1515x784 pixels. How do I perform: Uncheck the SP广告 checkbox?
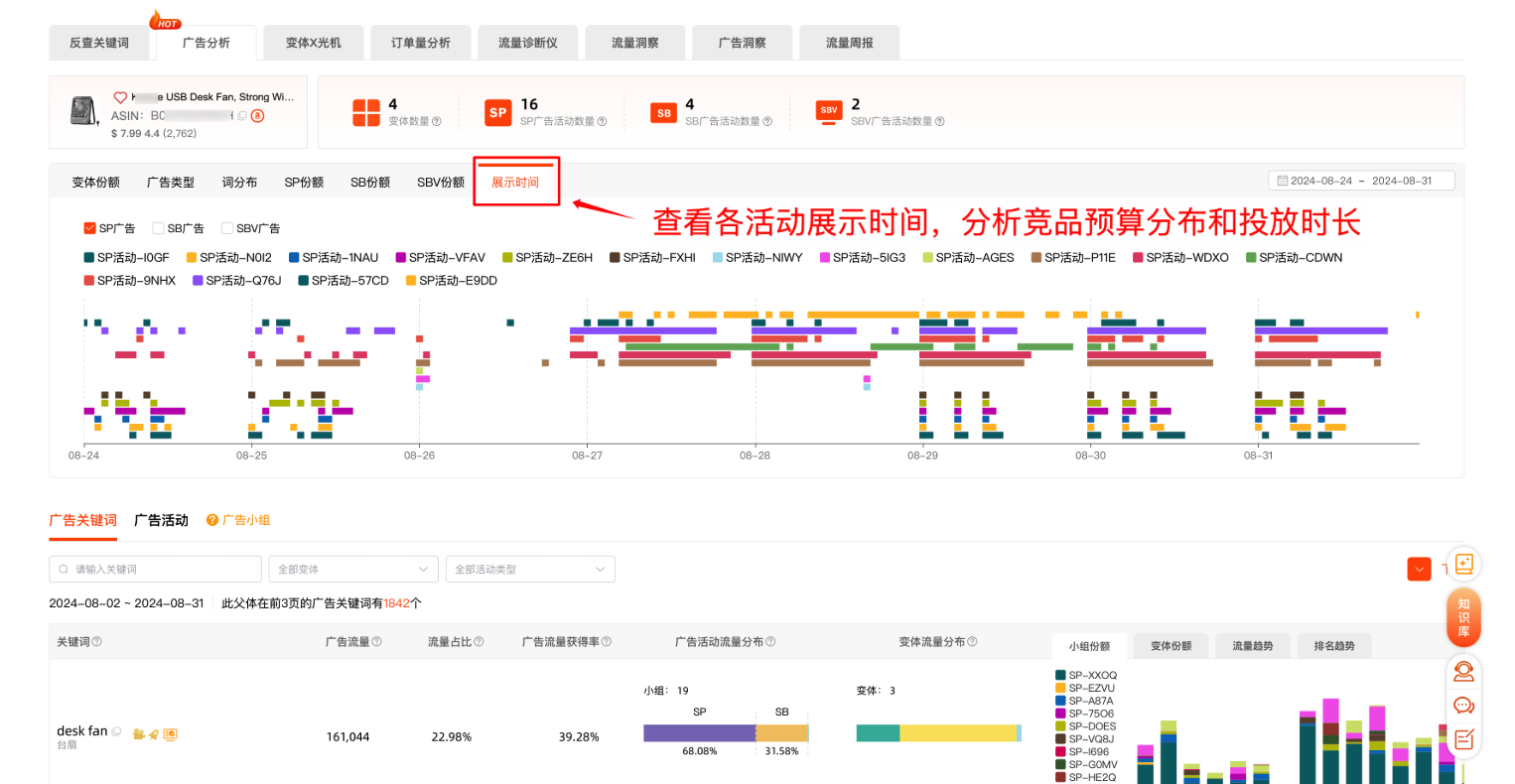89,228
